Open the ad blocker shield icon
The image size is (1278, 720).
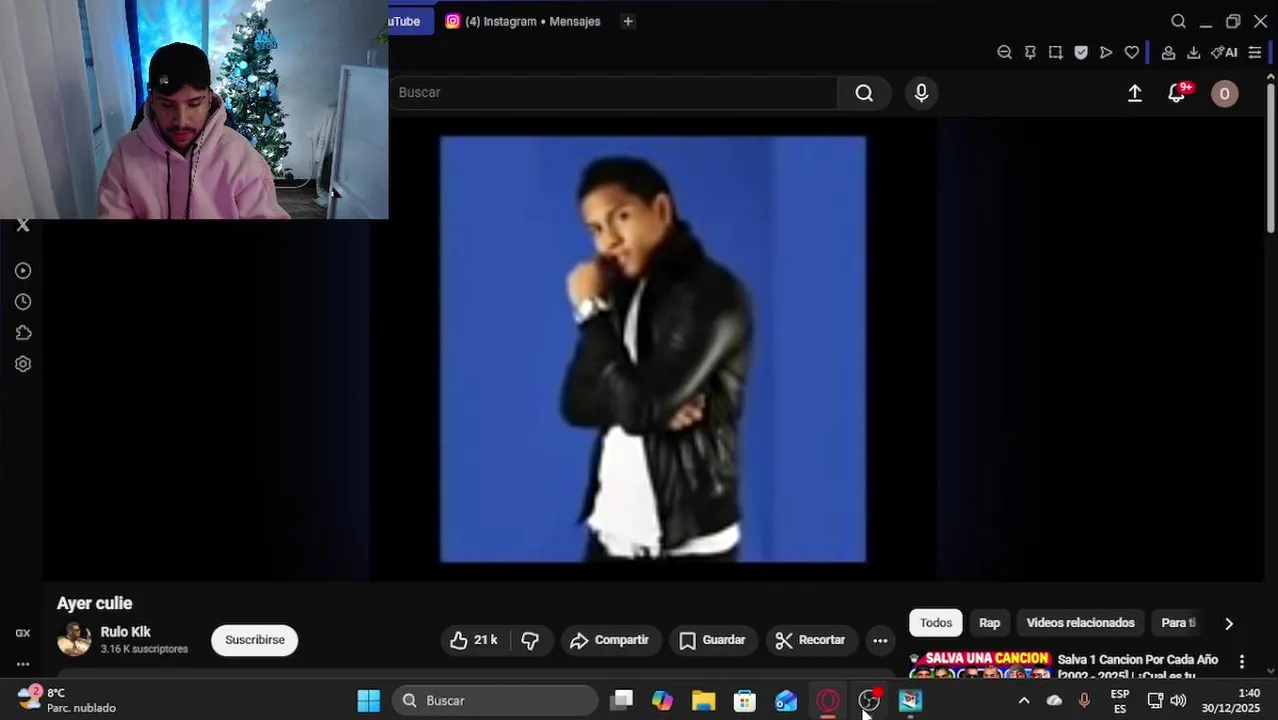coord(1081,53)
